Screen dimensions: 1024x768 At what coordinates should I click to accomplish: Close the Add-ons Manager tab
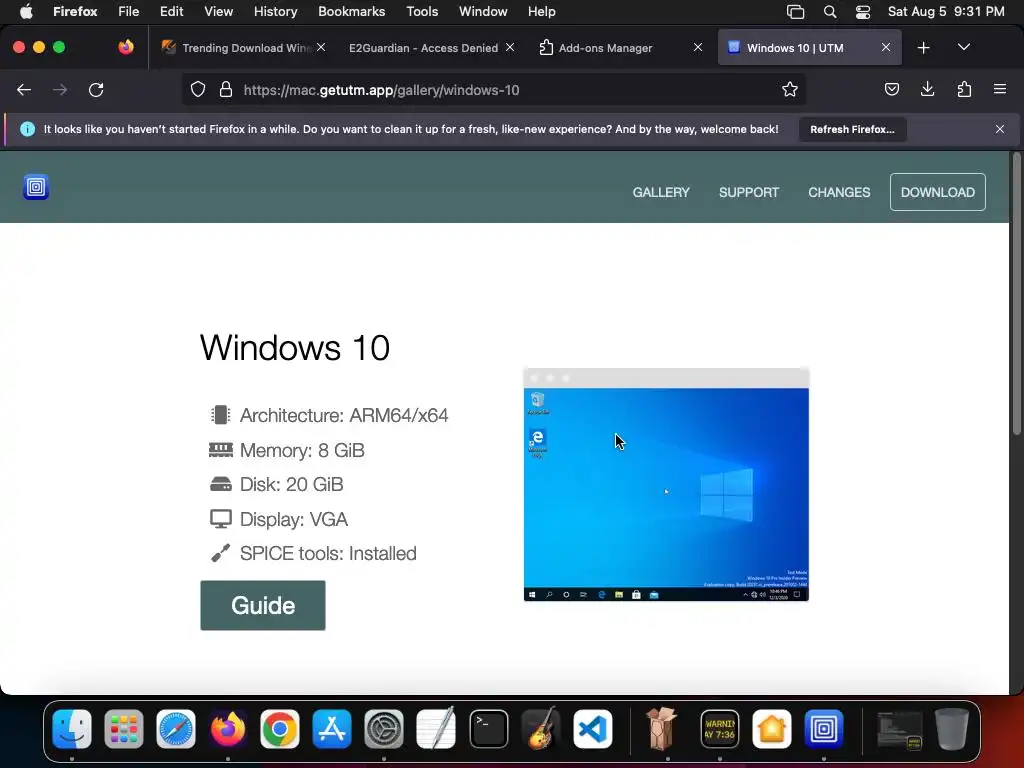point(697,47)
